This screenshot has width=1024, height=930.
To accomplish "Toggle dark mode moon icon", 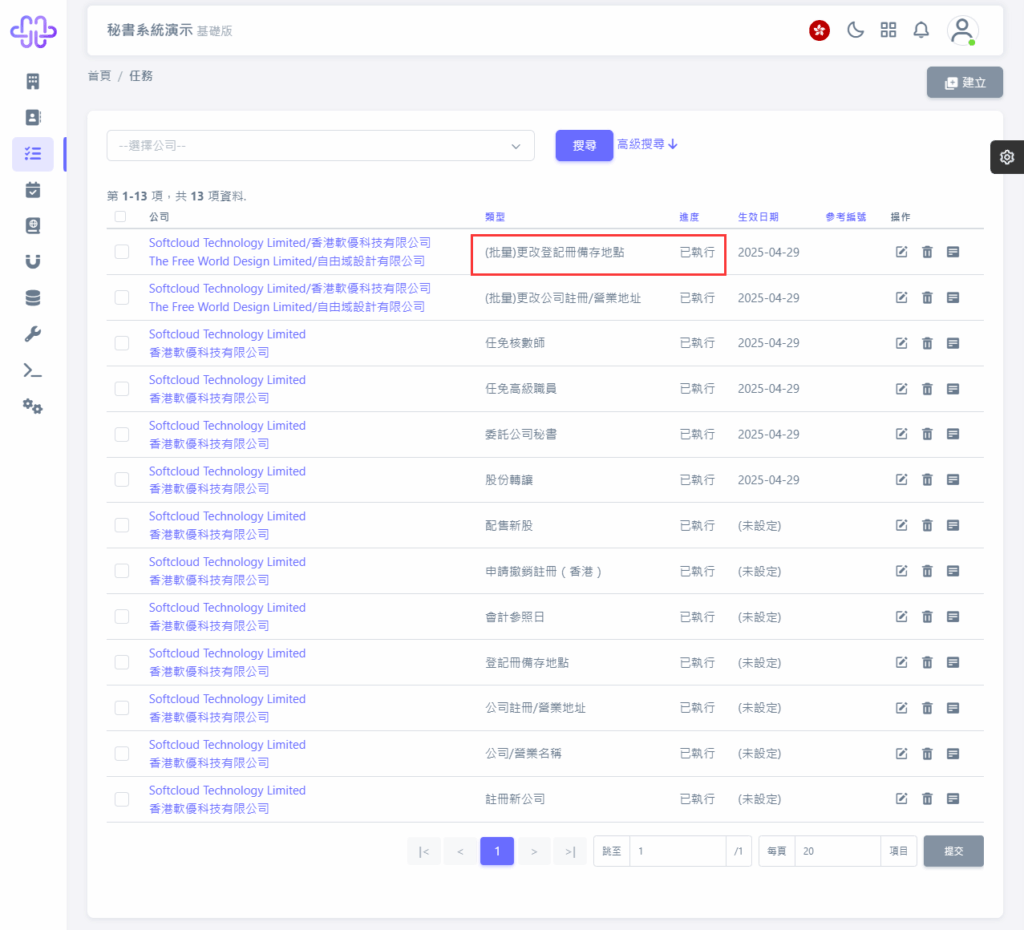I will (855, 30).
